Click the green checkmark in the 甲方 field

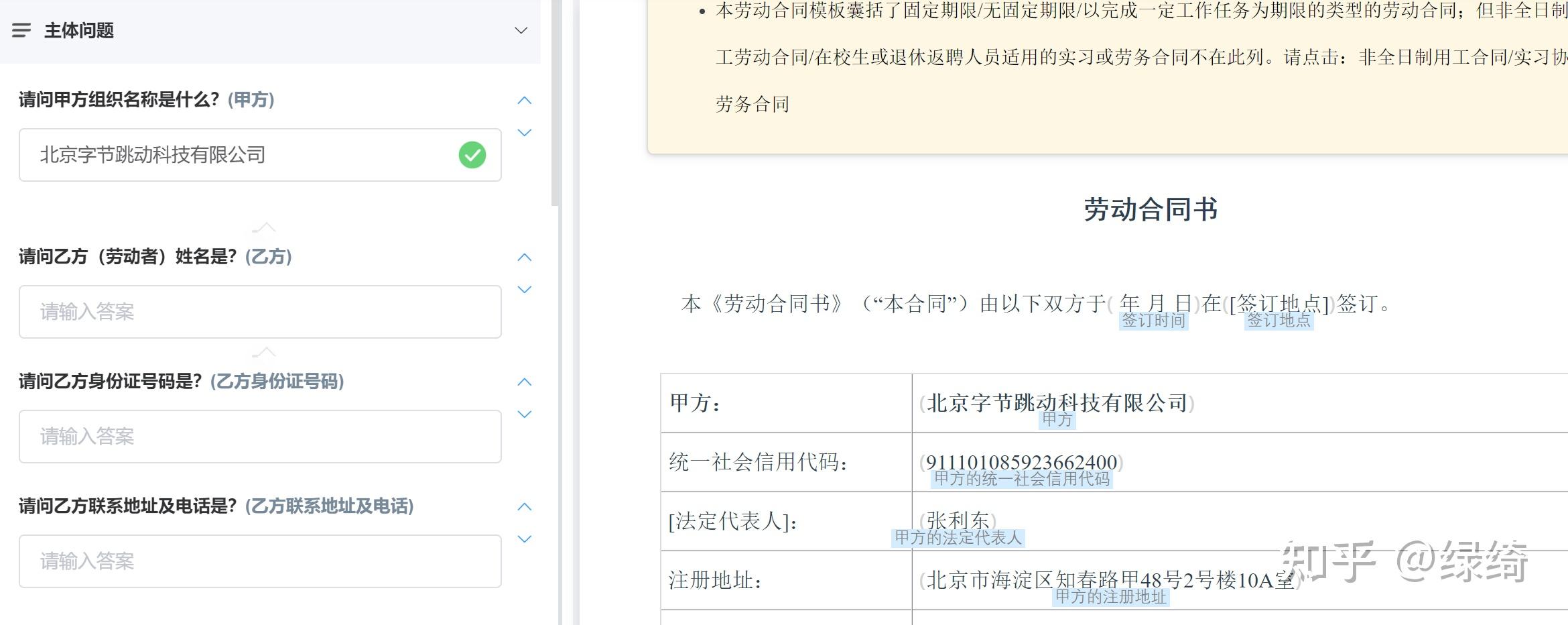tap(472, 155)
